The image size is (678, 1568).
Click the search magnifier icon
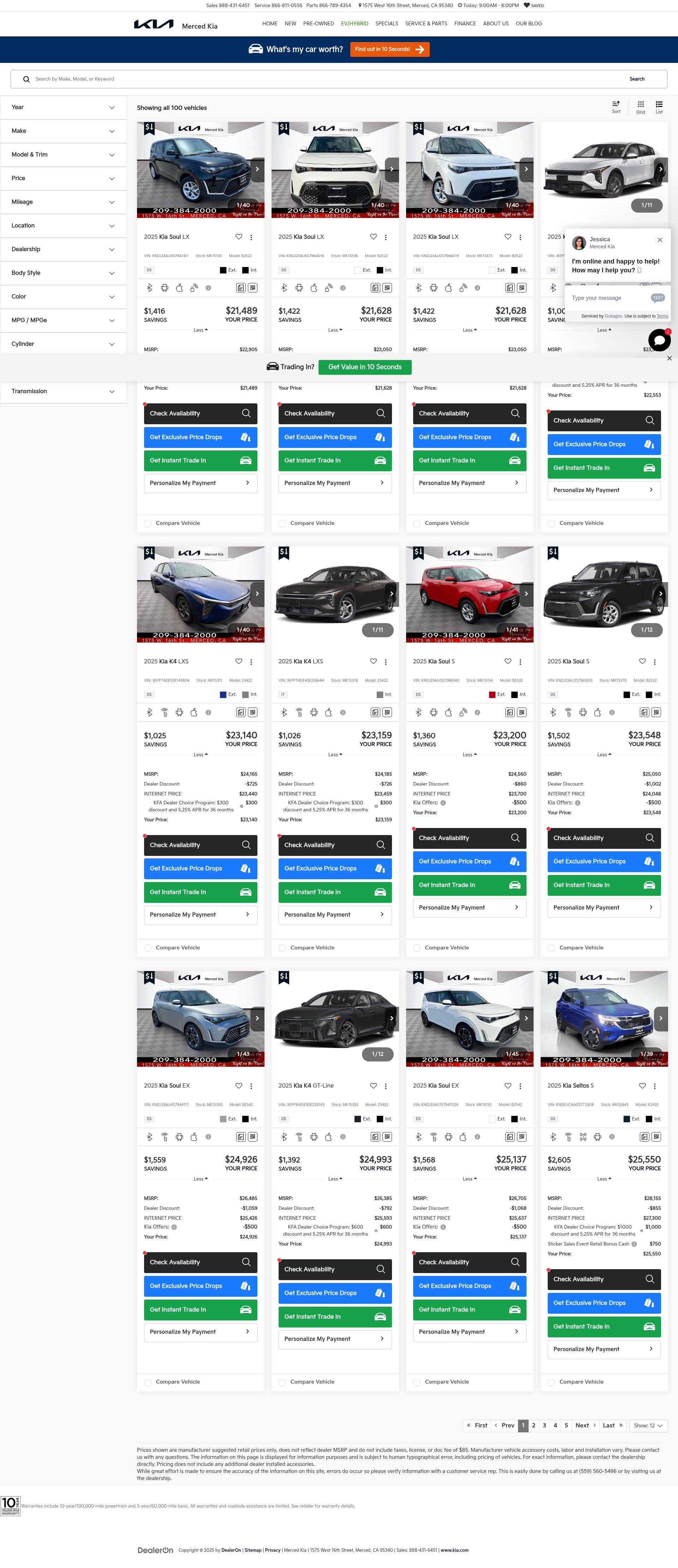[x=26, y=79]
